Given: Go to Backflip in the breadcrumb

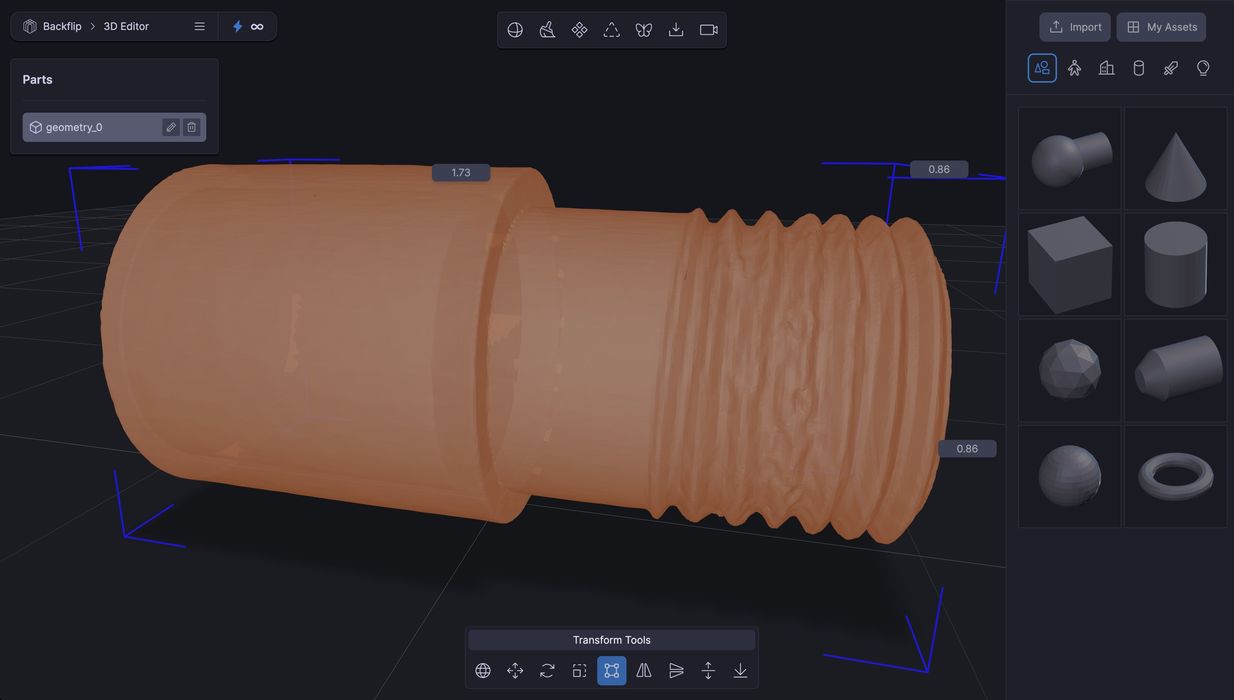Looking at the screenshot, I should click(x=62, y=27).
